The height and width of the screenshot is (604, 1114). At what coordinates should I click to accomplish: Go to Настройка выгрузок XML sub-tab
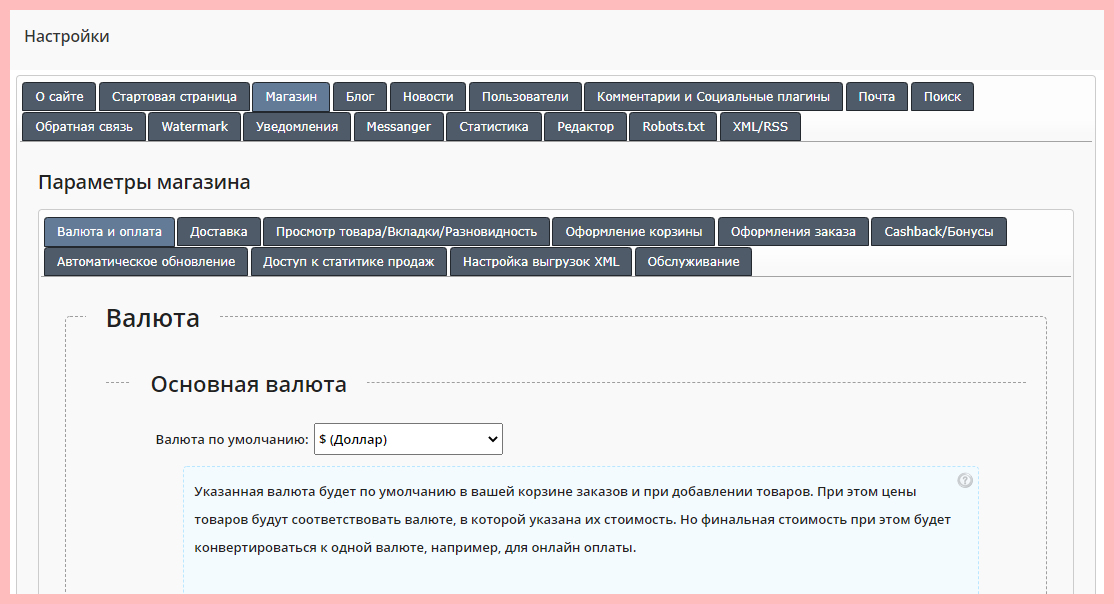(541, 262)
